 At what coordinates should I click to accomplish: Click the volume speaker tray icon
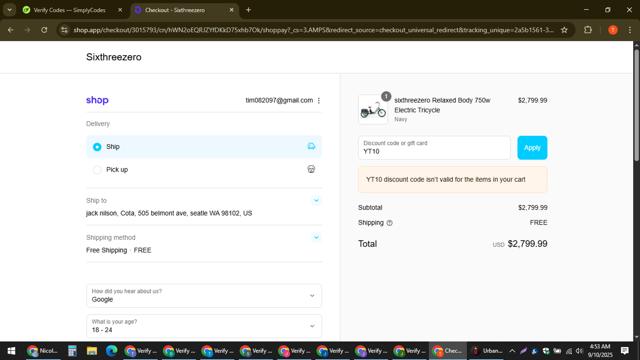click(x=579, y=351)
